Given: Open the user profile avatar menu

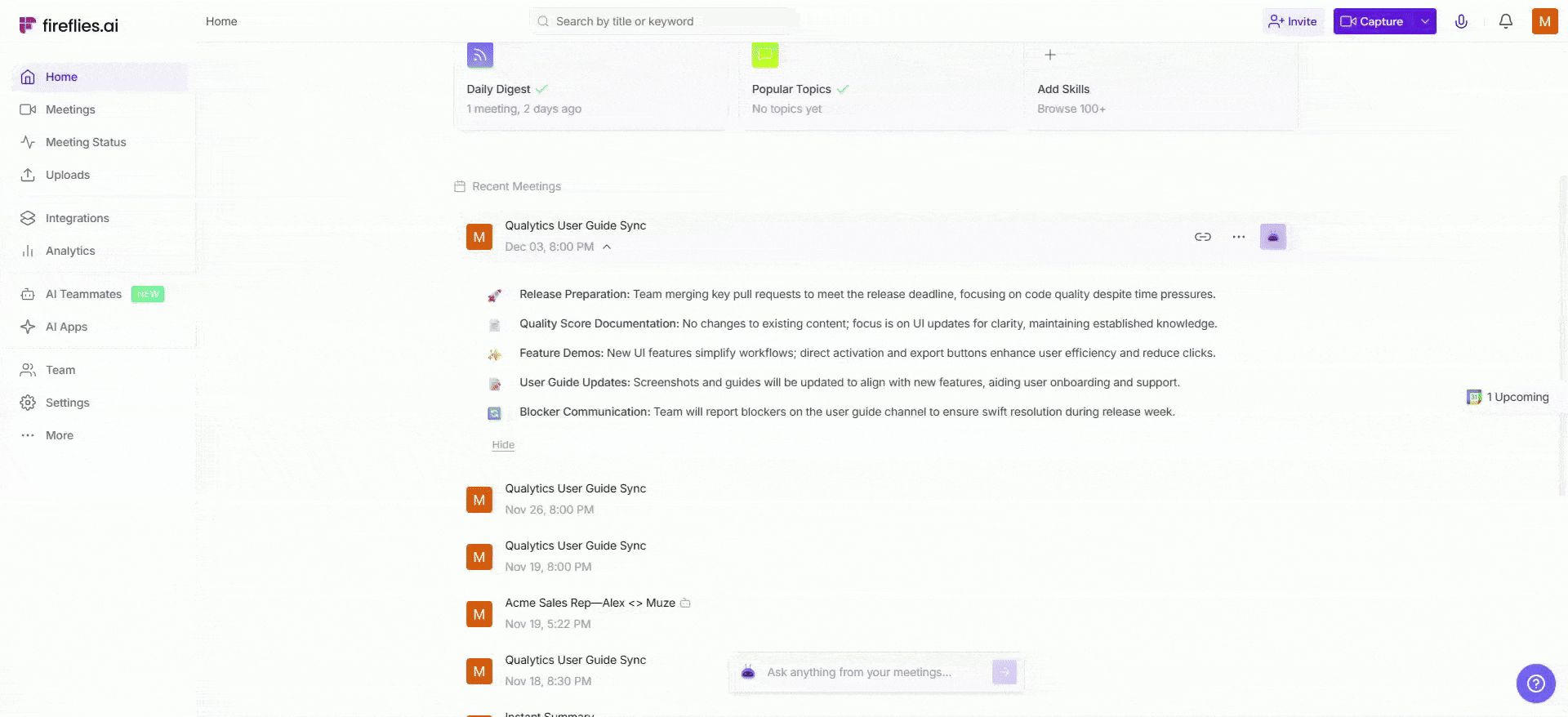Looking at the screenshot, I should pyautogui.click(x=1544, y=21).
